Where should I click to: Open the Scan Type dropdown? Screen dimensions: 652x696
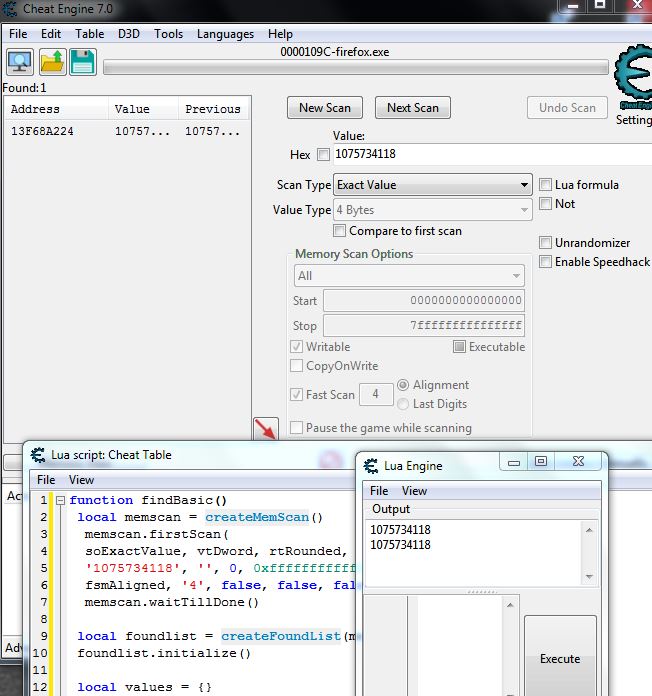(x=432, y=185)
